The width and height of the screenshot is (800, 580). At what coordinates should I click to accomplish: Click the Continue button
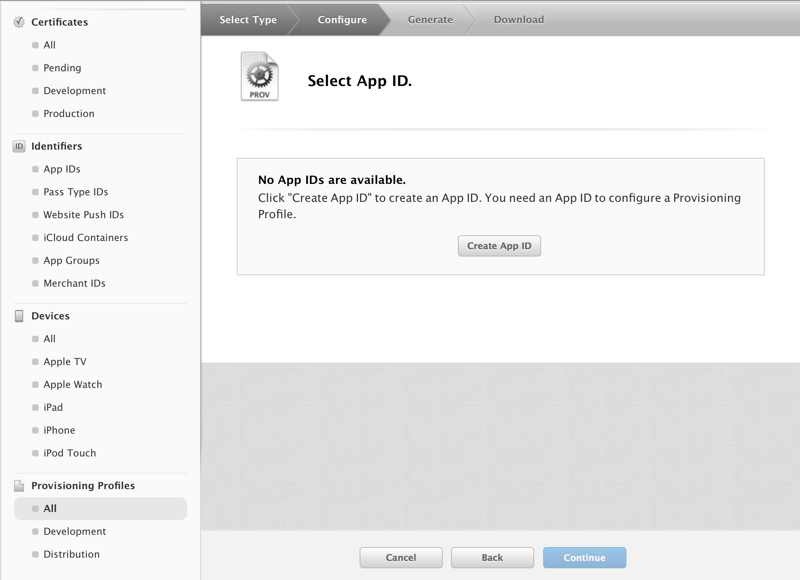coord(585,558)
